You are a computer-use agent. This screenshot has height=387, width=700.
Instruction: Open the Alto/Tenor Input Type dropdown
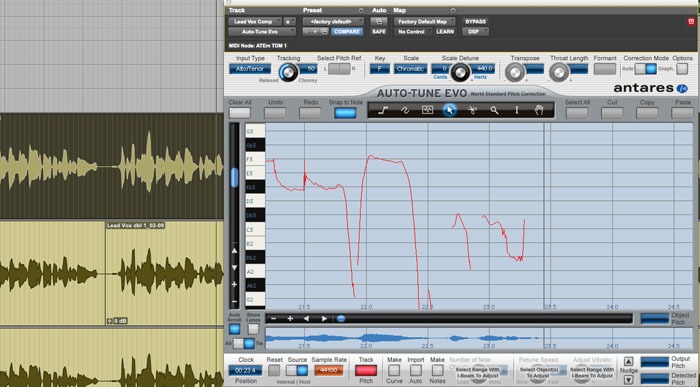click(x=250, y=69)
